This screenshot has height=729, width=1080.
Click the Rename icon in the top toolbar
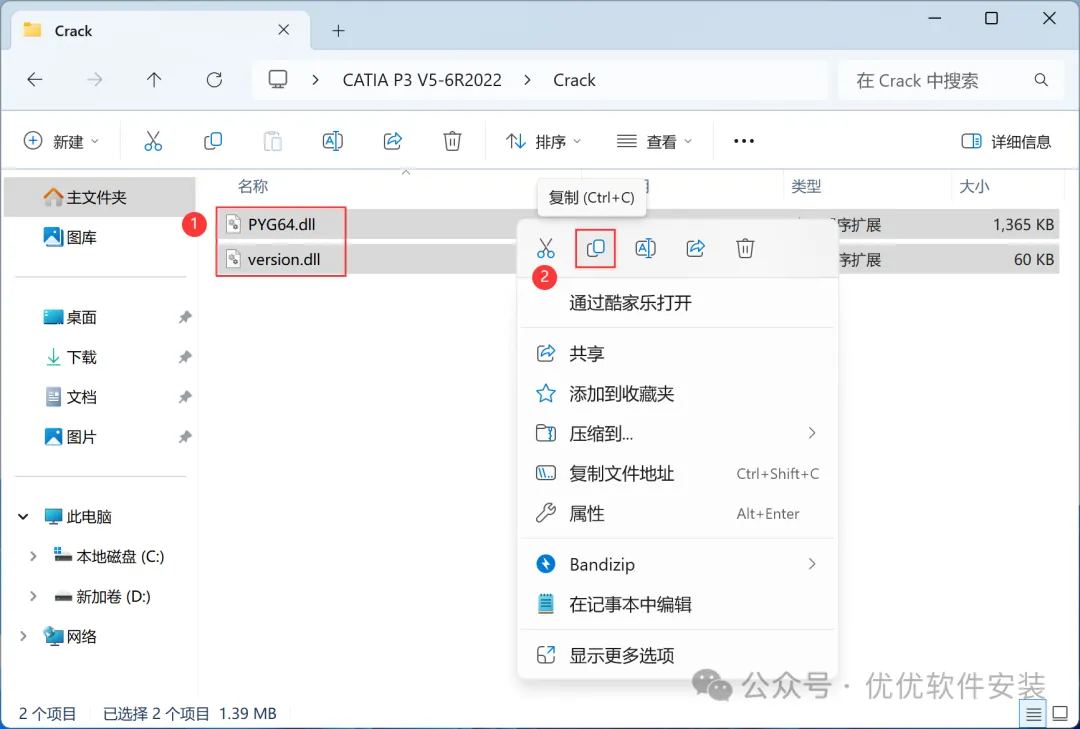click(333, 141)
